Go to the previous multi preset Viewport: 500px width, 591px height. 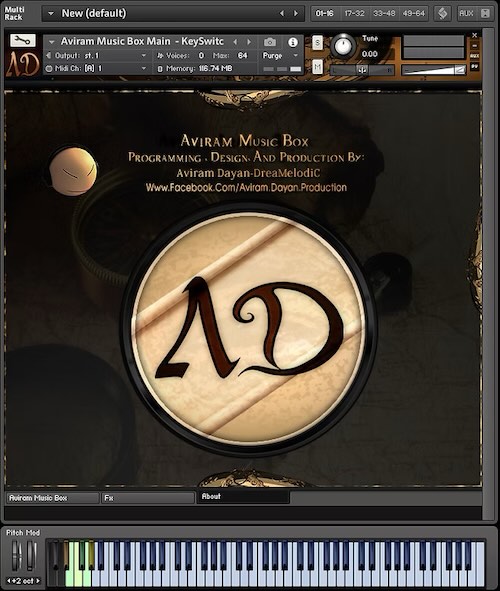pos(281,14)
